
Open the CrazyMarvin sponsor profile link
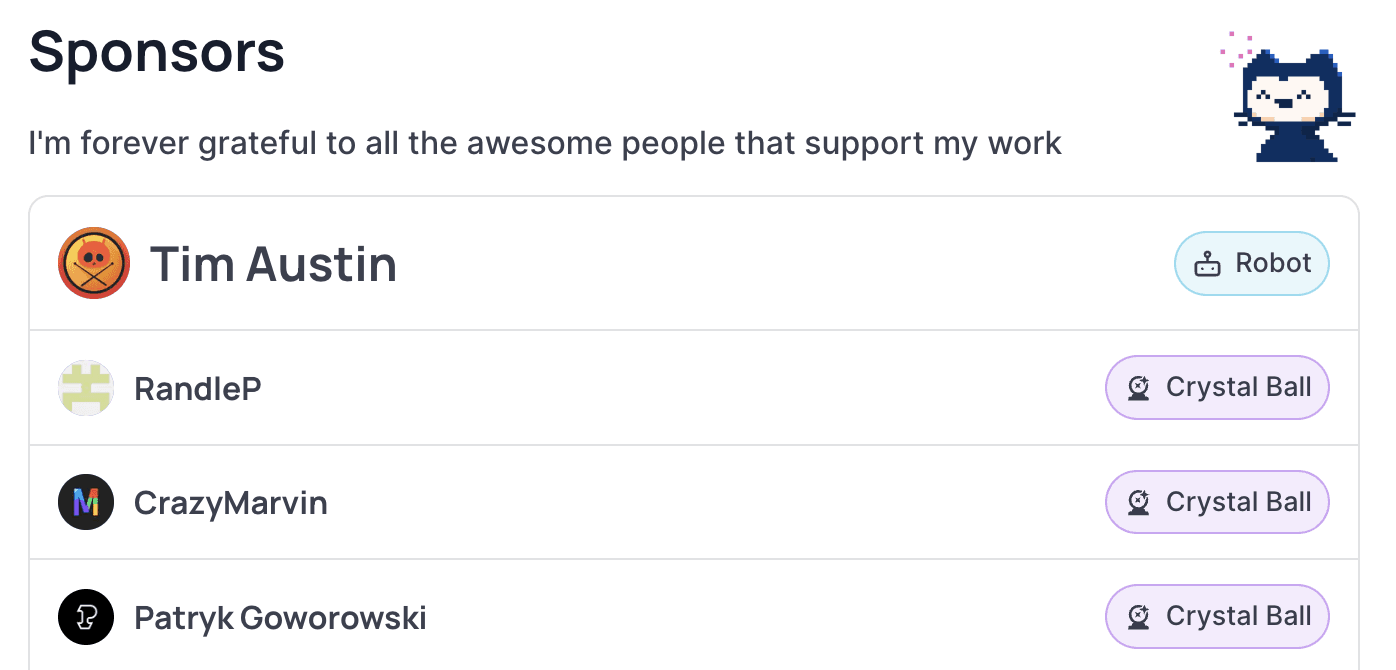(231, 502)
